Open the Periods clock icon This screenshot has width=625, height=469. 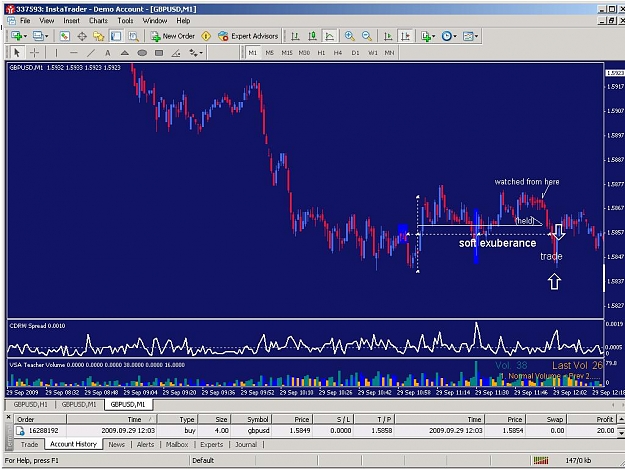click(x=447, y=36)
